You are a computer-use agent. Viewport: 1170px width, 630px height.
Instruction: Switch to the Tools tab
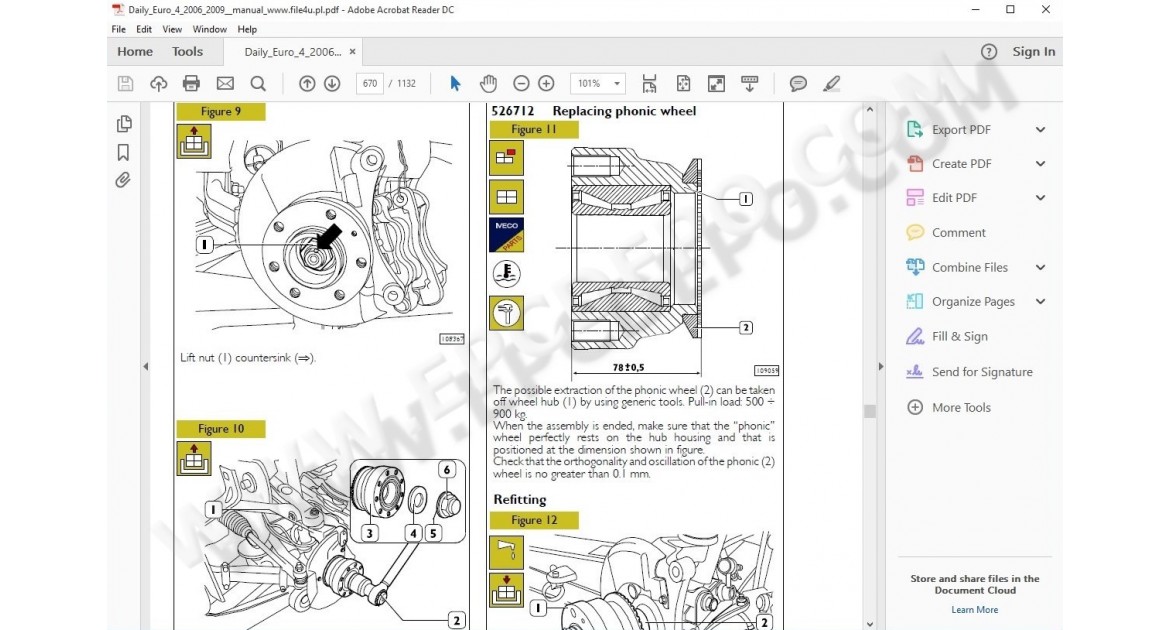[187, 52]
